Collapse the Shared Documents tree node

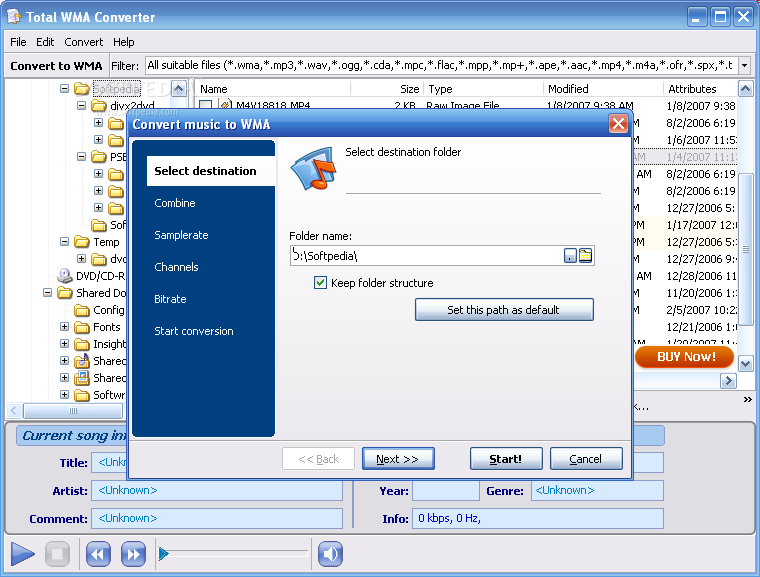click(48, 292)
